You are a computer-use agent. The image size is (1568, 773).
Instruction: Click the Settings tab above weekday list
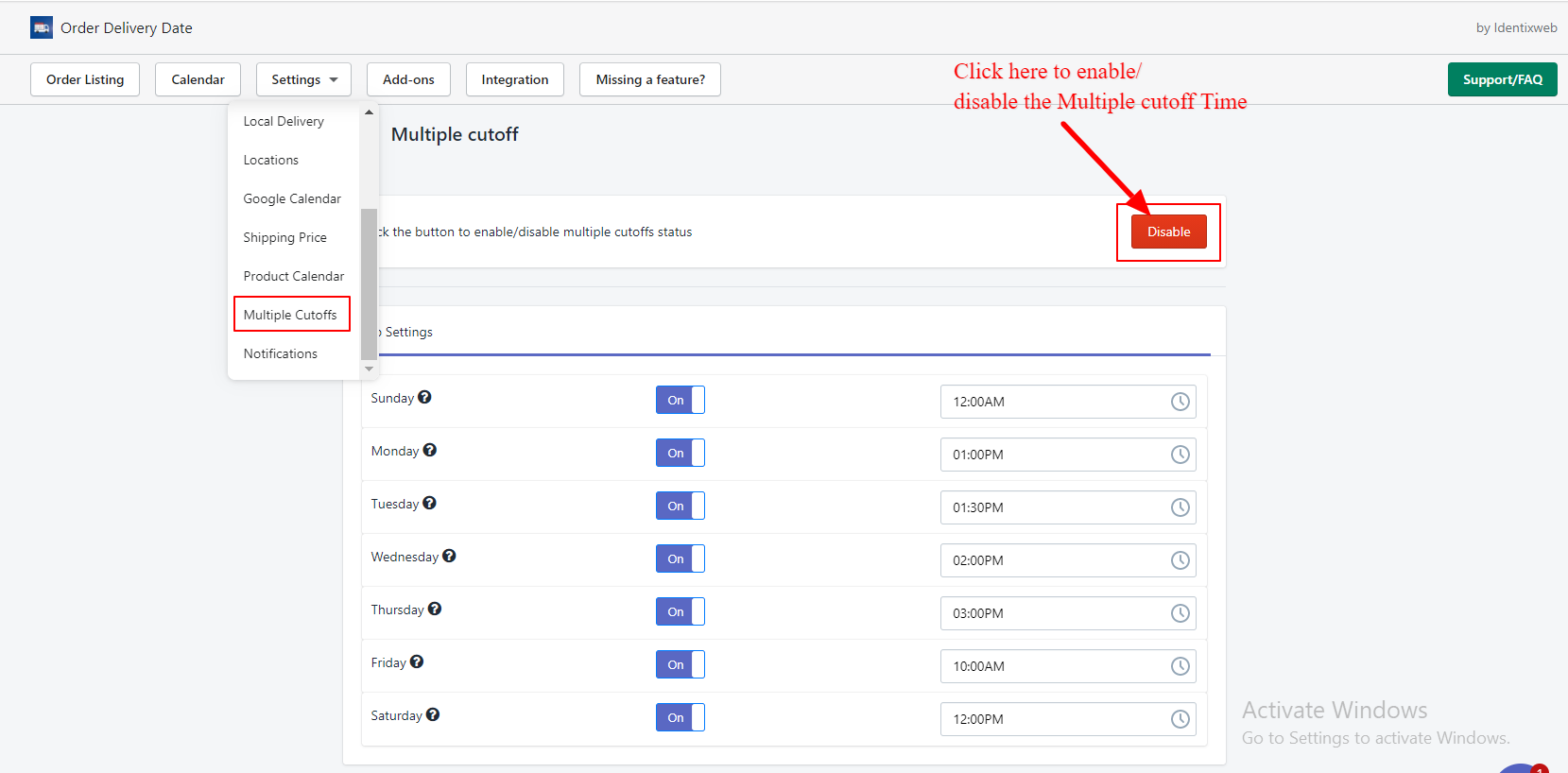coord(408,332)
